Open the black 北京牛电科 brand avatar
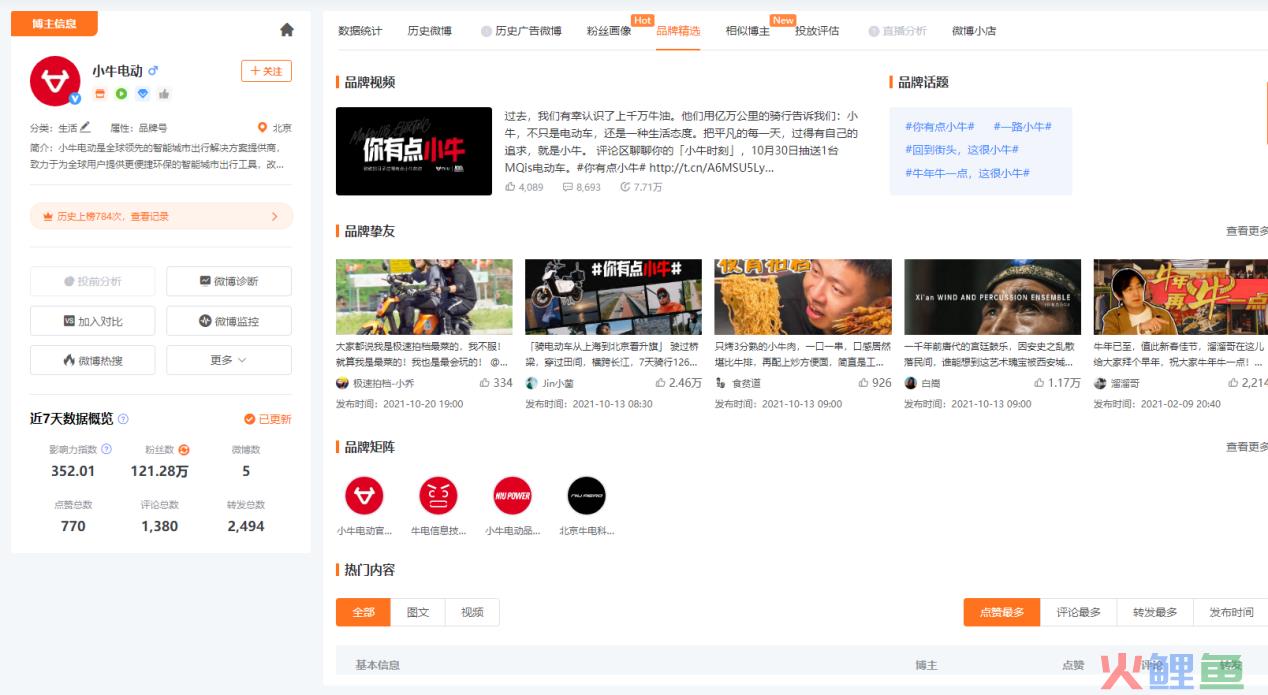Screen dimensions: 1268x695 click(586, 496)
